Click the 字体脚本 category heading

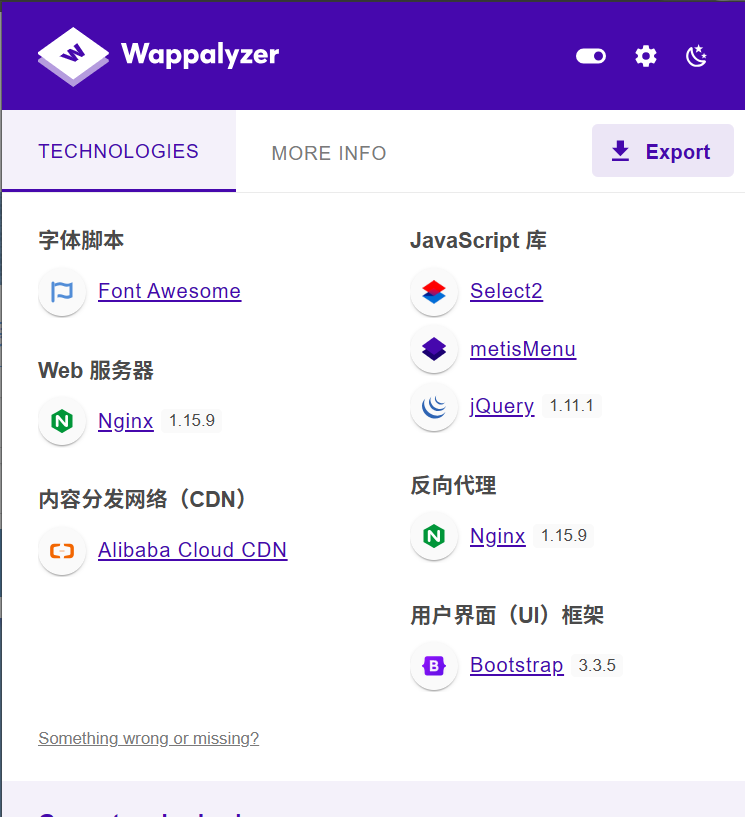pos(81,241)
